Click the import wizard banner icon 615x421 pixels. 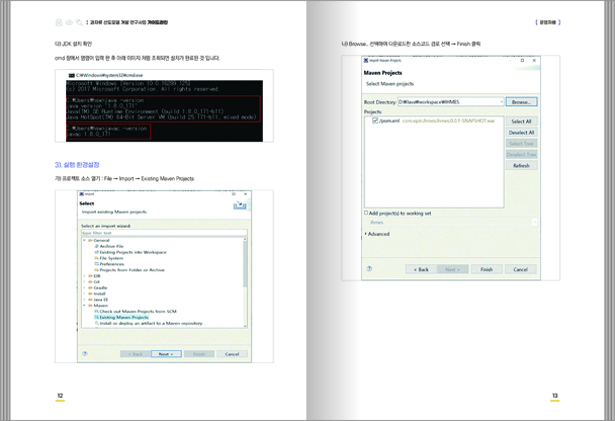pos(240,205)
